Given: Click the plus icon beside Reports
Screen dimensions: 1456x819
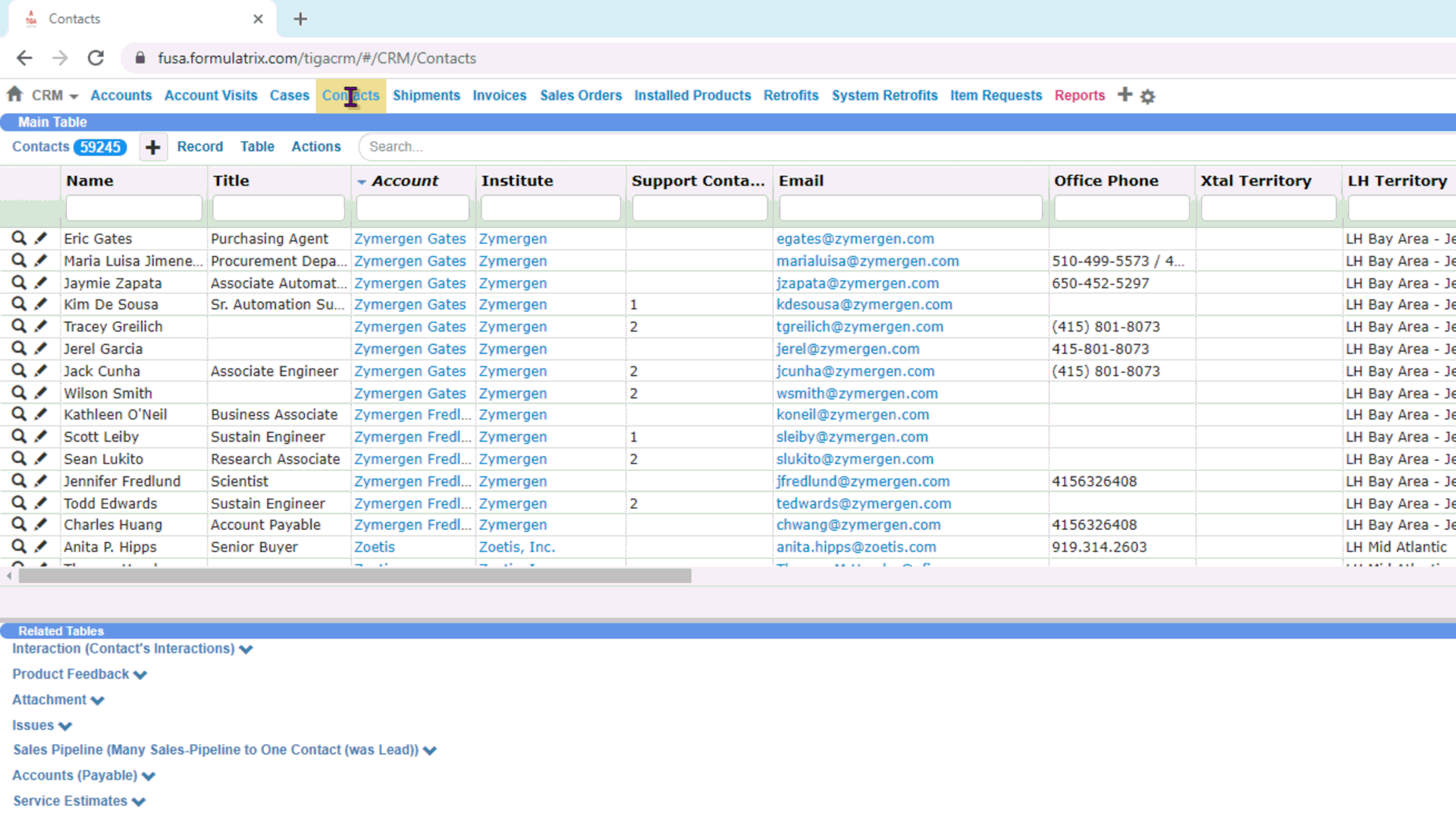Looking at the screenshot, I should [1125, 95].
